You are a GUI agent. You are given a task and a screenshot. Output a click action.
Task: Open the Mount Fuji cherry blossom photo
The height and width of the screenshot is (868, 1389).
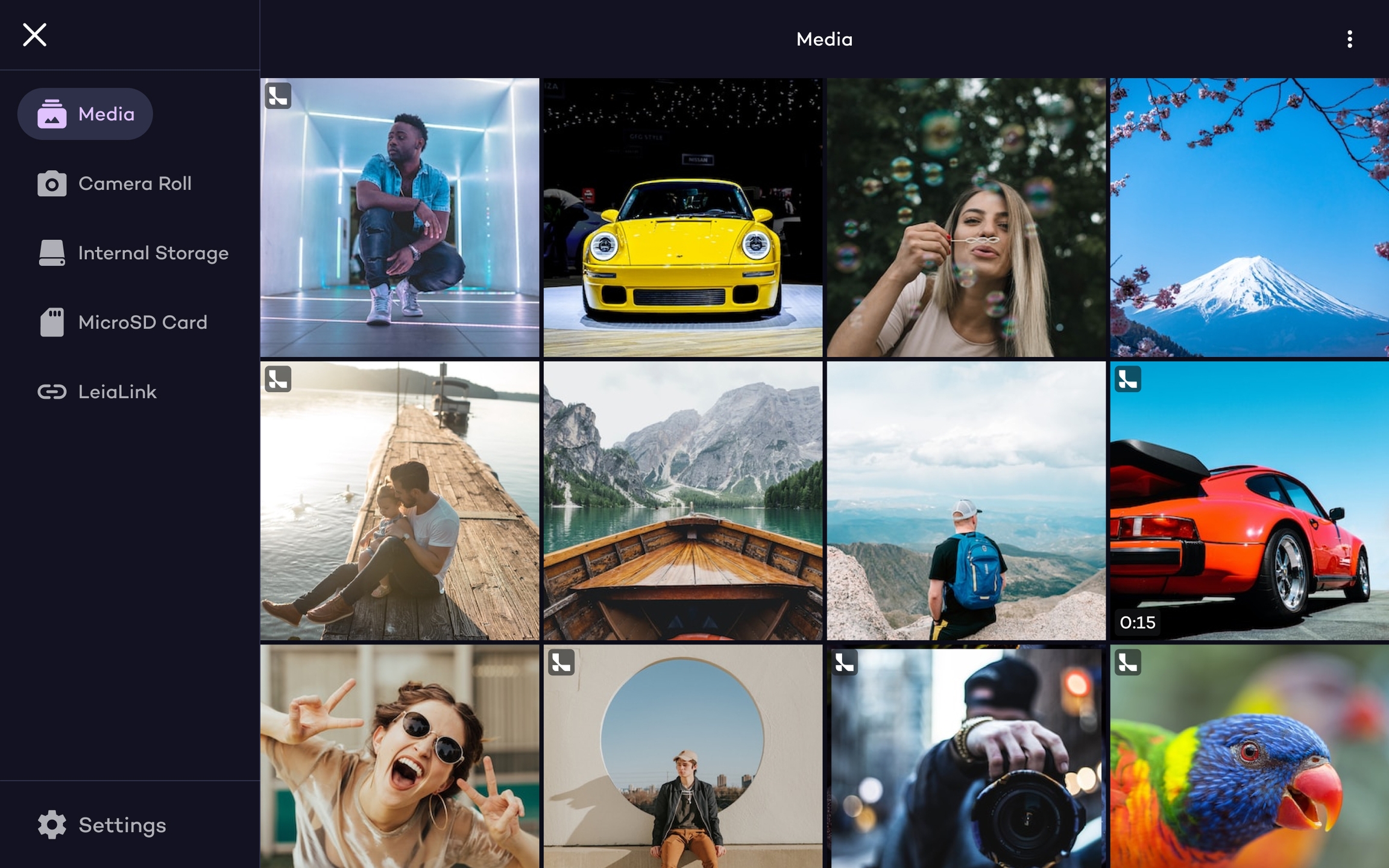click(x=1250, y=218)
